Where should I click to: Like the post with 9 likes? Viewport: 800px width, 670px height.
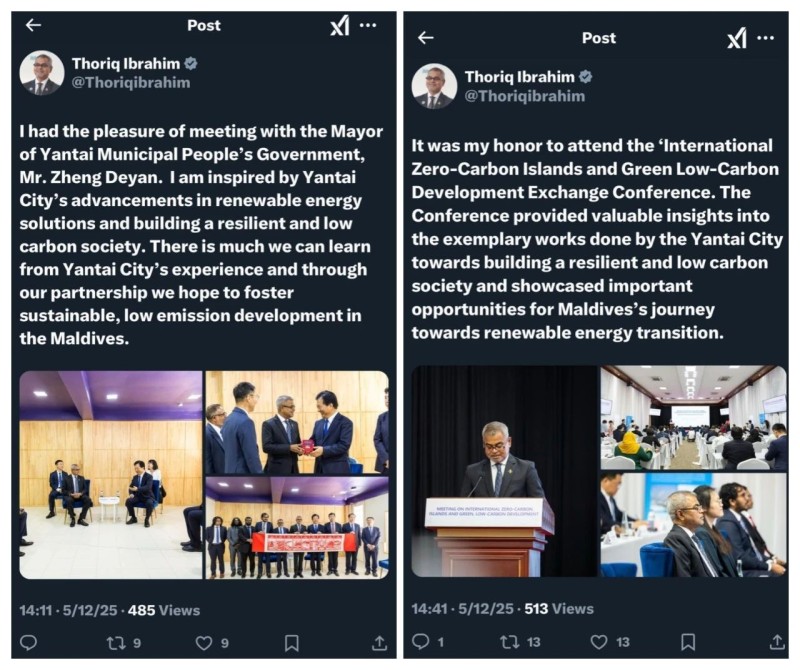pyautogui.click(x=212, y=642)
